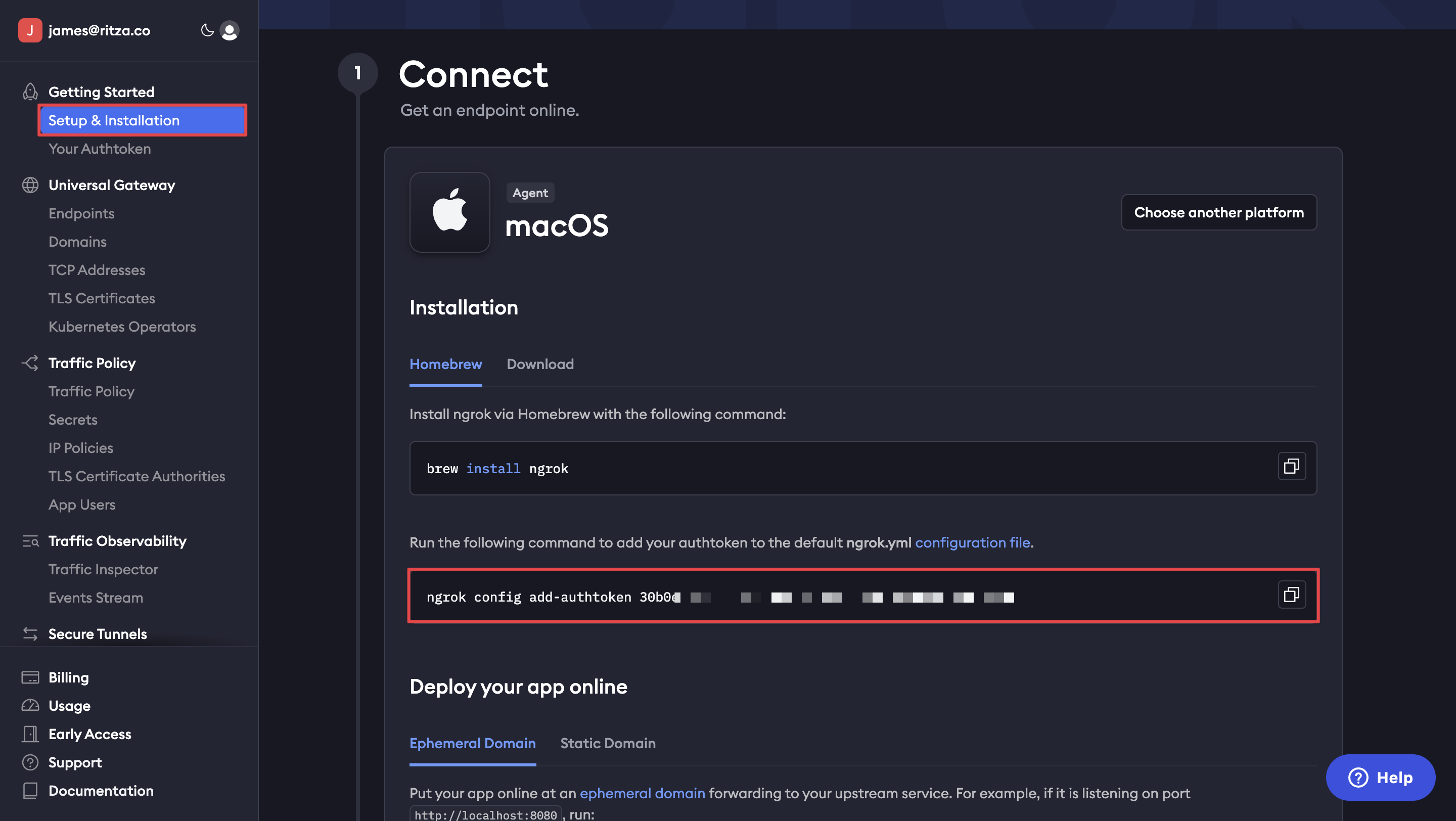Open App Users in sidebar
The height and width of the screenshot is (821, 1456).
(82, 505)
